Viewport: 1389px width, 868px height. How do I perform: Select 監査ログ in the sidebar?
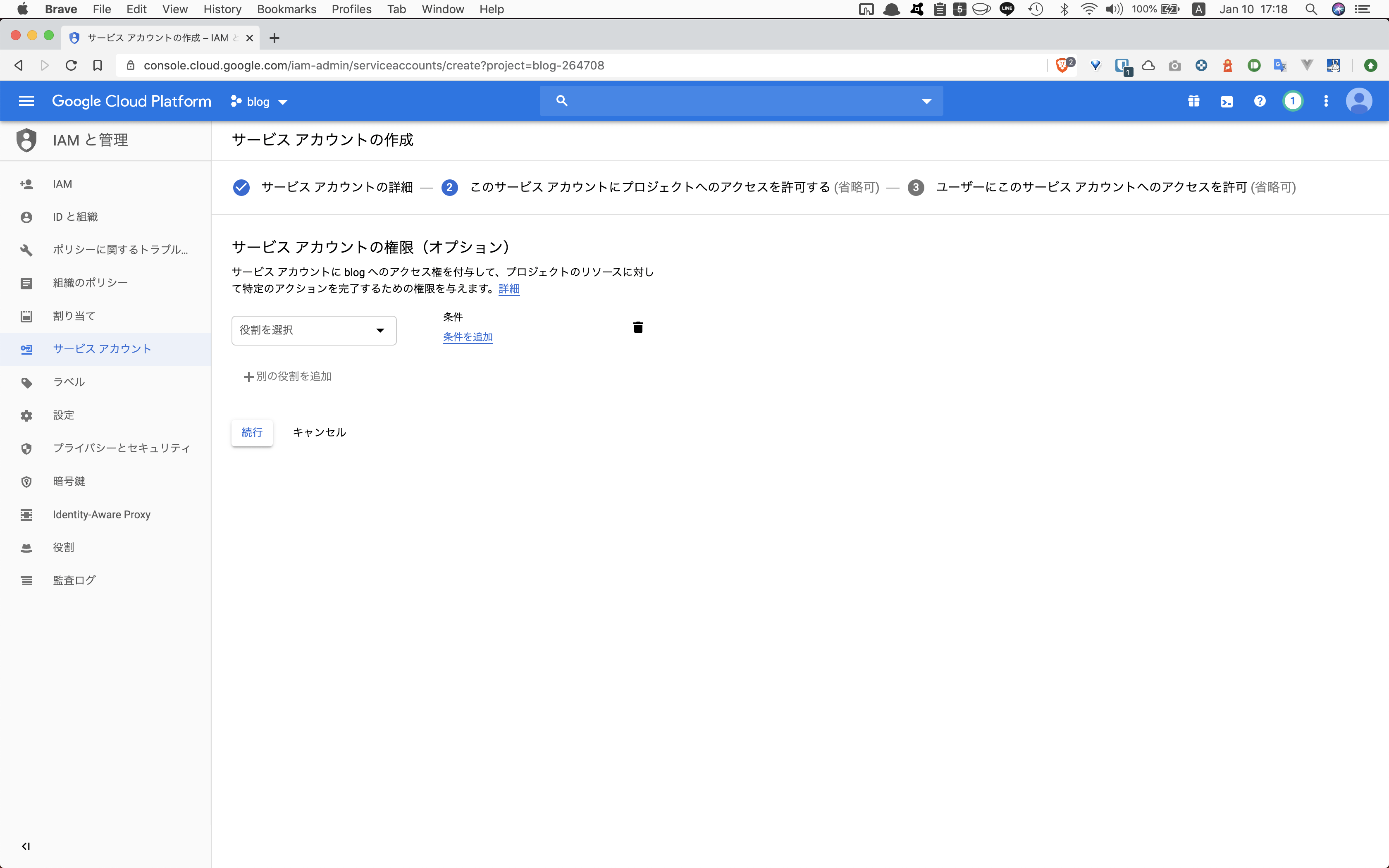[74, 580]
